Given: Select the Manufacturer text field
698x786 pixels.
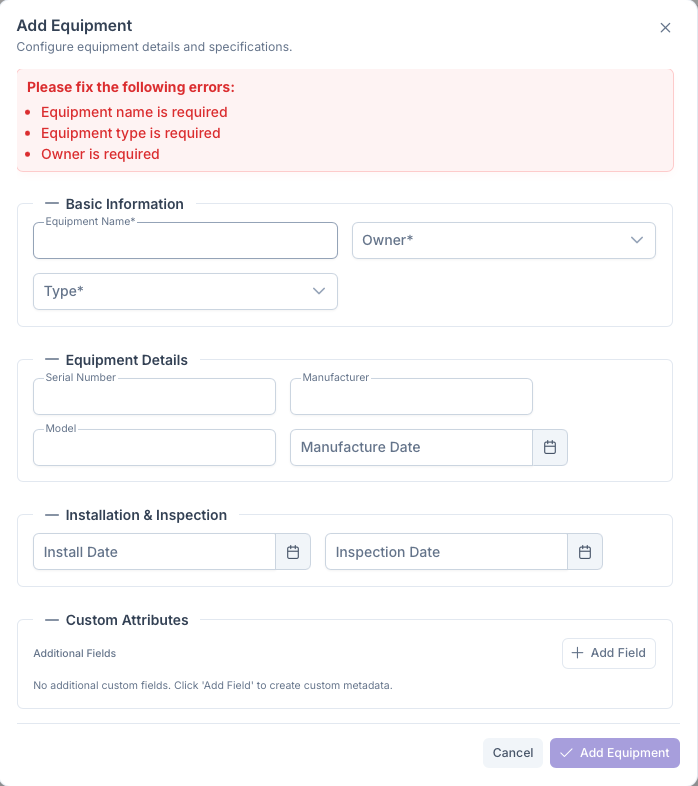Looking at the screenshot, I should click(x=411, y=398).
